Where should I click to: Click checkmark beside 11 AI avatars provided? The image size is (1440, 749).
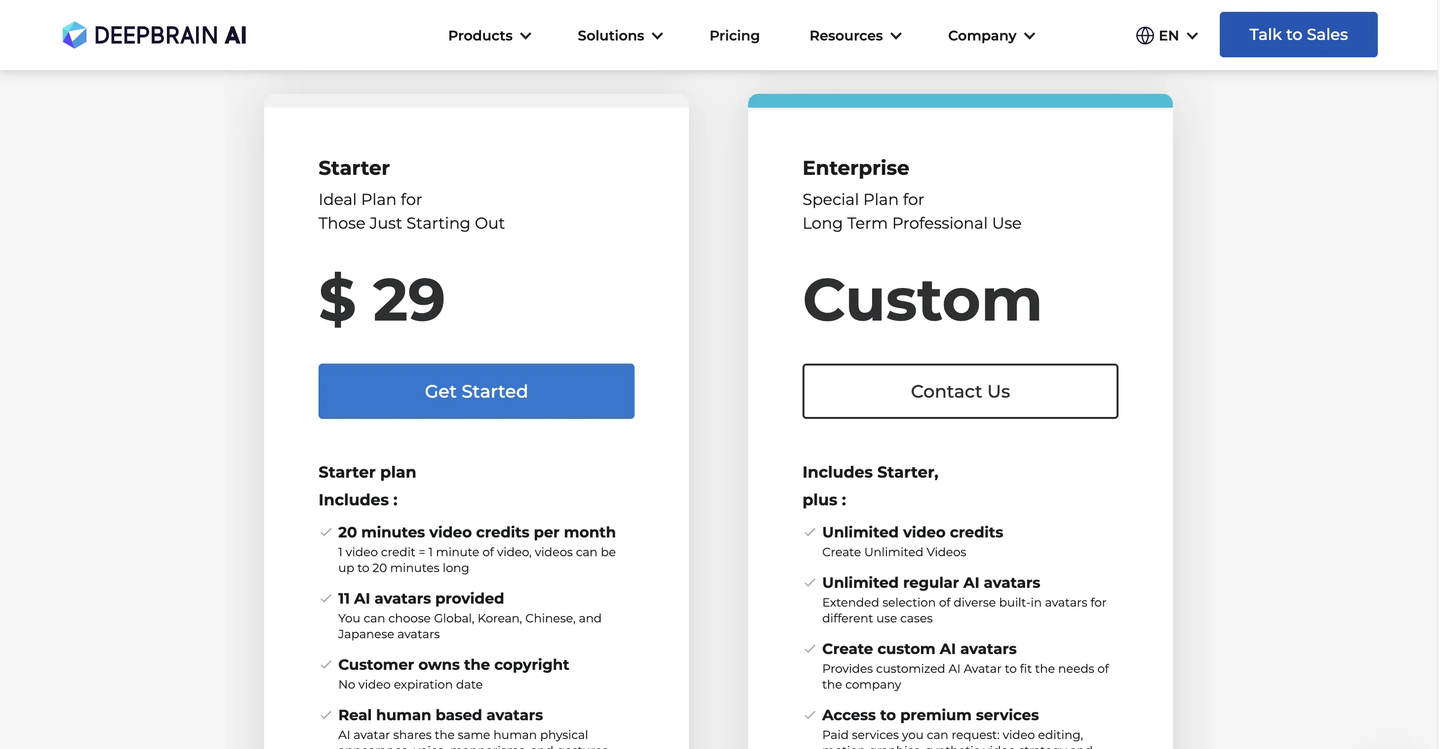click(326, 598)
